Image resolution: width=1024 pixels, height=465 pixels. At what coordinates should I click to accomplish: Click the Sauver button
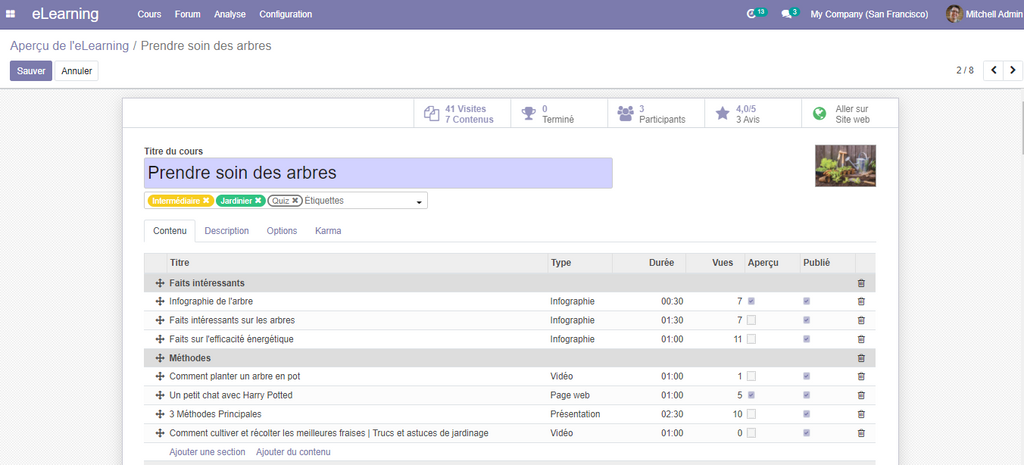coord(31,71)
